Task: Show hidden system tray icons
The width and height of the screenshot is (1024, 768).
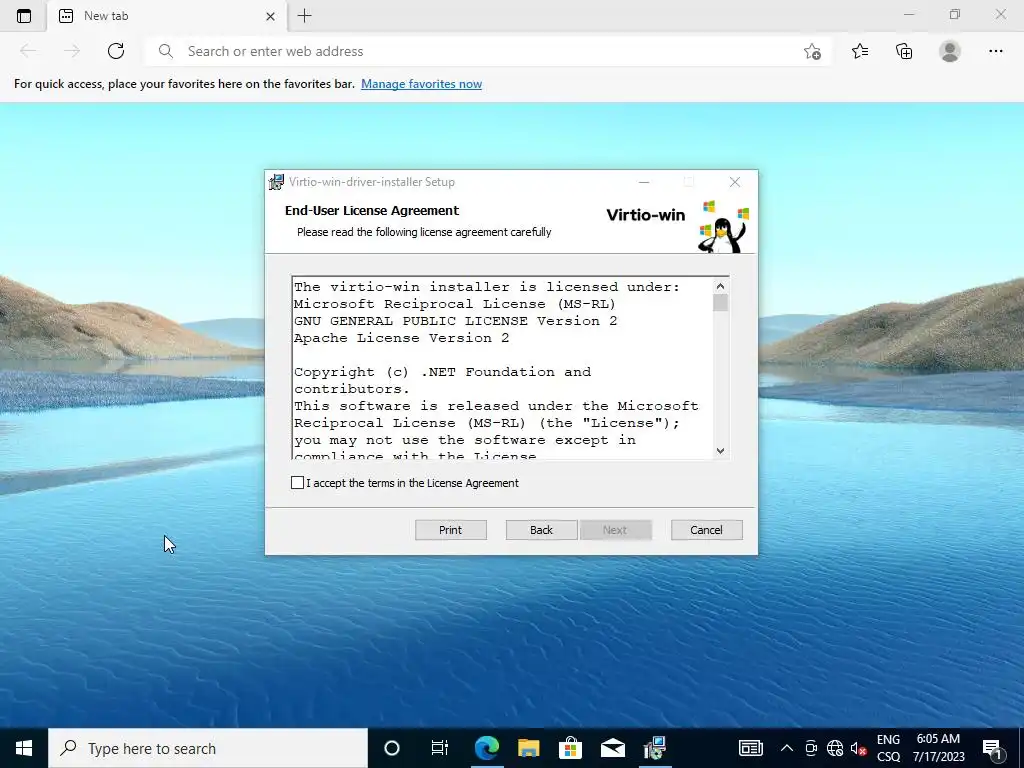Action: [x=787, y=748]
